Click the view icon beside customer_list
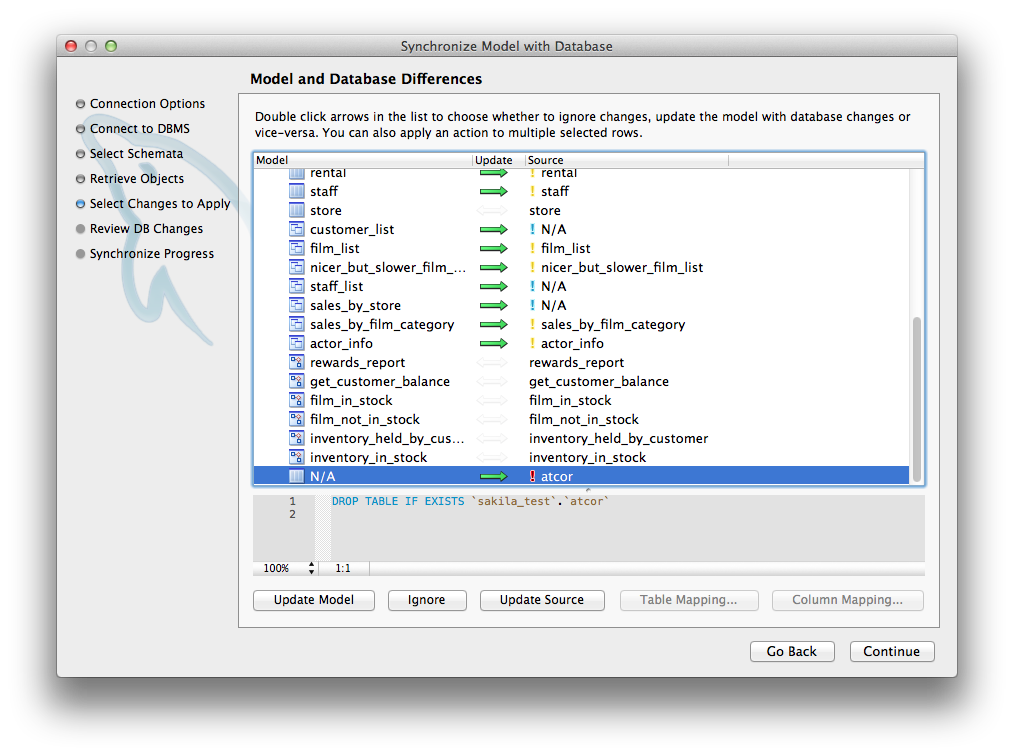Viewport: 1014px width, 756px height. coord(296,229)
